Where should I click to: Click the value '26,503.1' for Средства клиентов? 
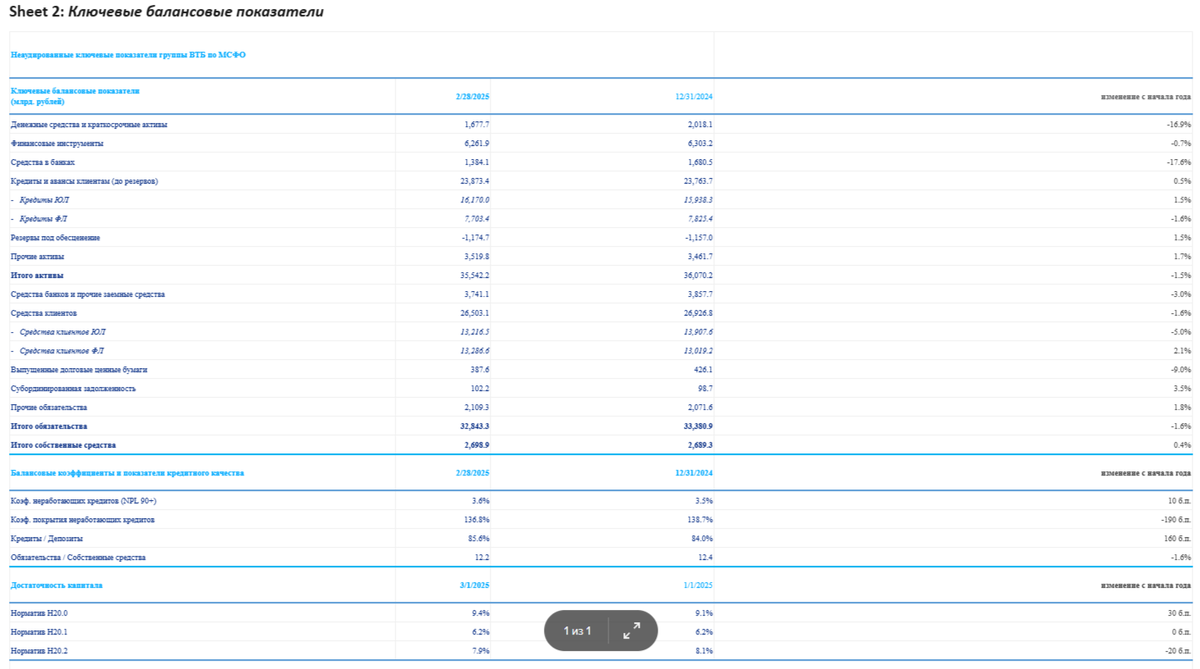click(475, 313)
